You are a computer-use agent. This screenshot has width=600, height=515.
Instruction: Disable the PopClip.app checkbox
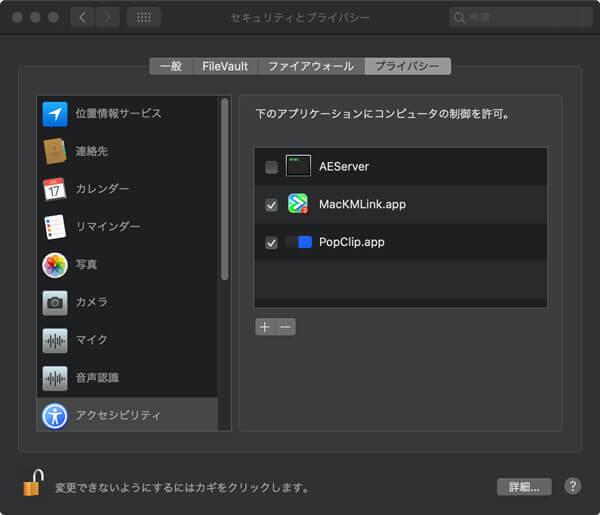(x=271, y=243)
